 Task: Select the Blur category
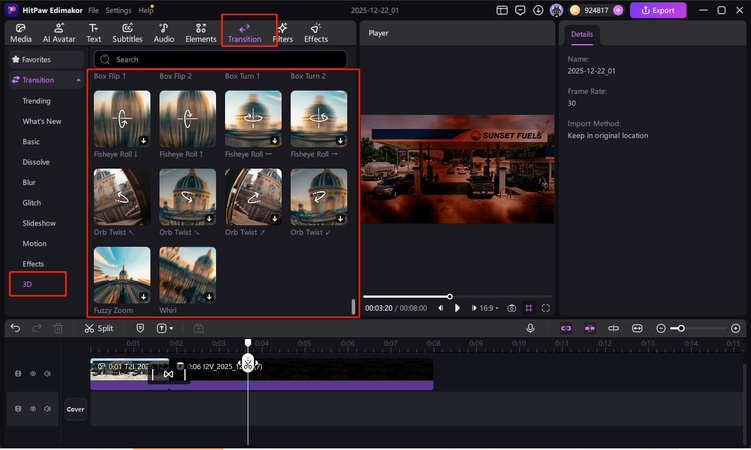29,182
